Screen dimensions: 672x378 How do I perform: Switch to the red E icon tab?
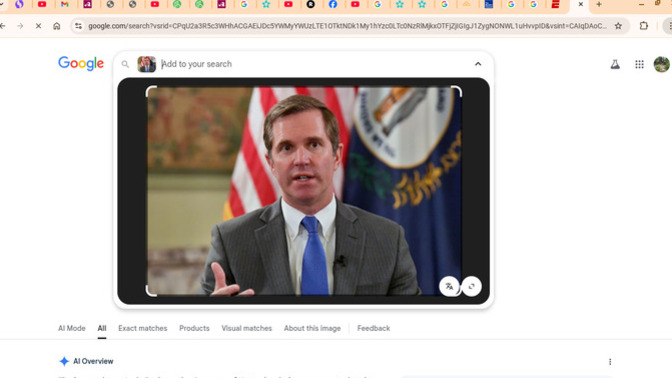[x=555, y=4]
